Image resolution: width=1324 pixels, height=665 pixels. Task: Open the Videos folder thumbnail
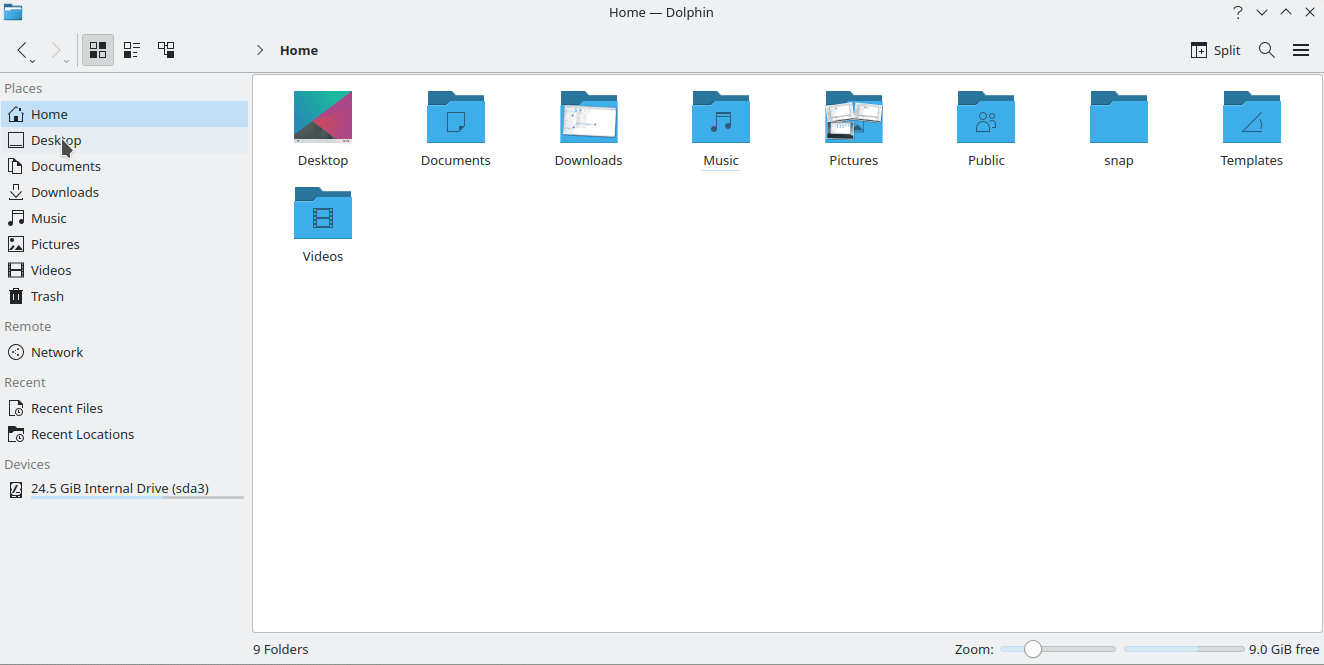(x=322, y=213)
